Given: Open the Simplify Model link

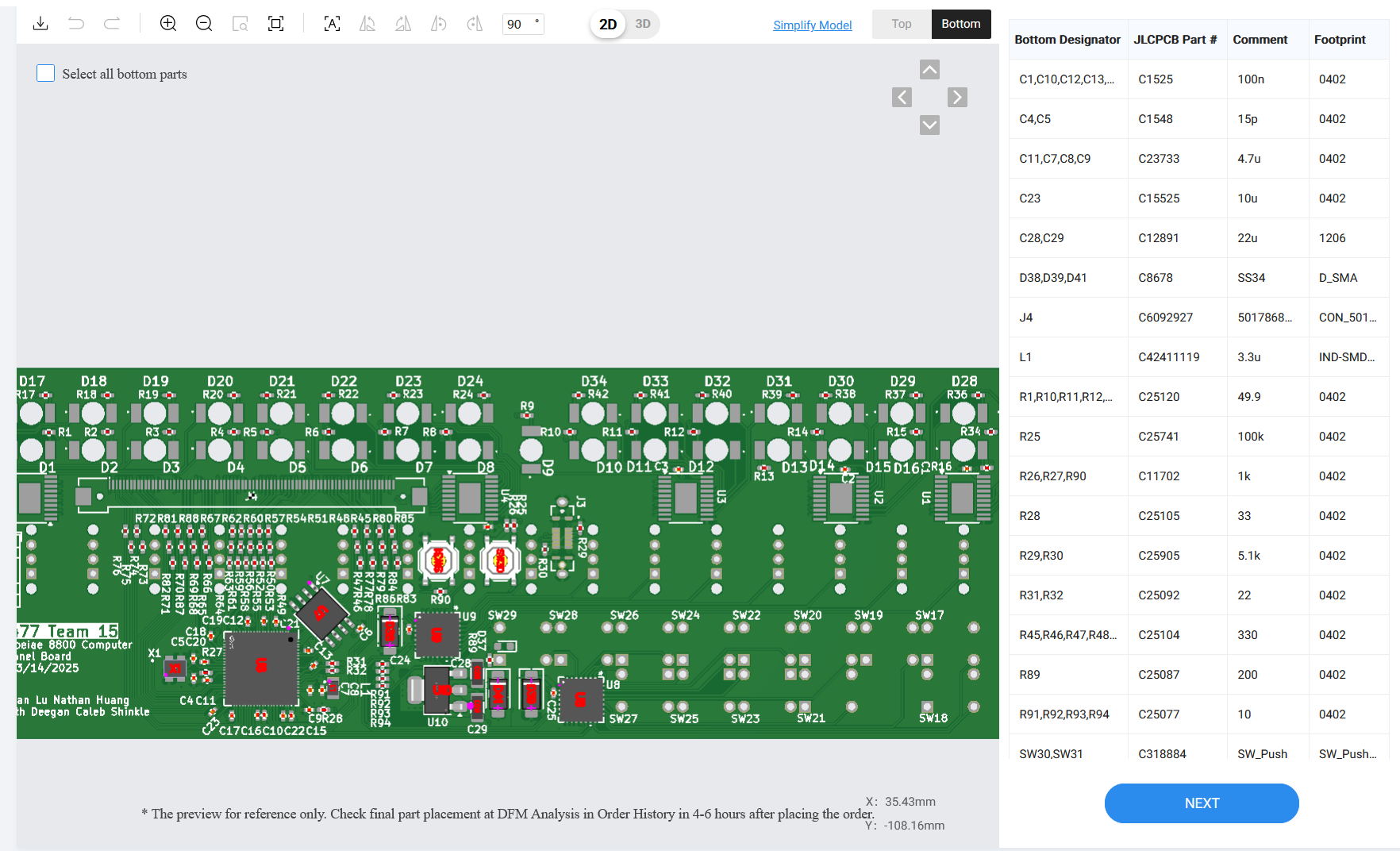Looking at the screenshot, I should (x=812, y=25).
